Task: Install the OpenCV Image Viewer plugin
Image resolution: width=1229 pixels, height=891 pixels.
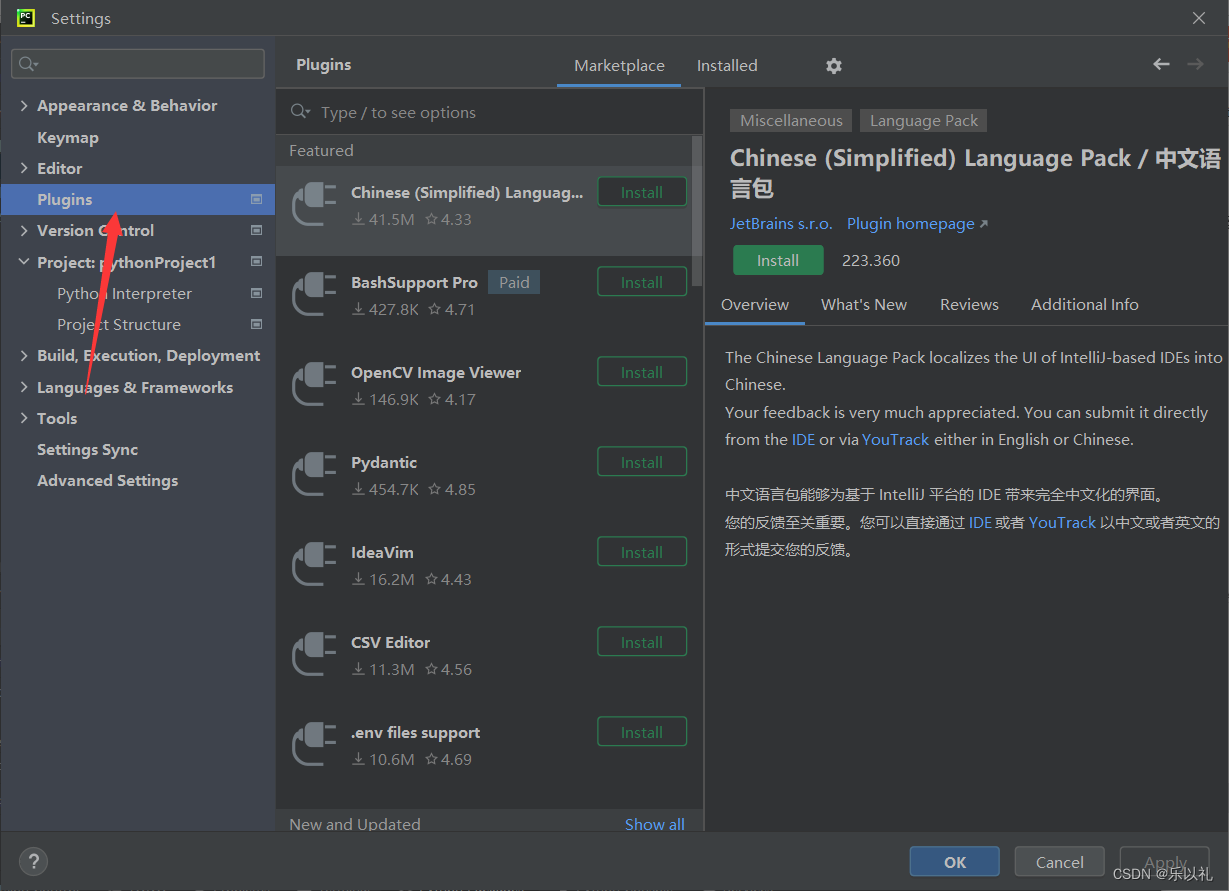Action: (x=642, y=372)
